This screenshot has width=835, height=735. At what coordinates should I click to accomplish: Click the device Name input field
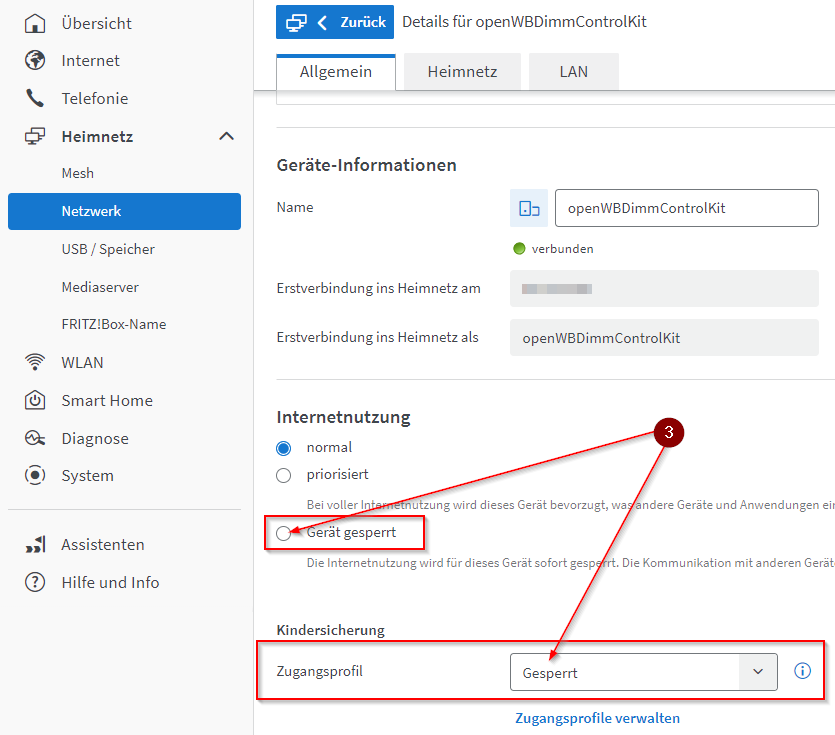[x=686, y=208]
